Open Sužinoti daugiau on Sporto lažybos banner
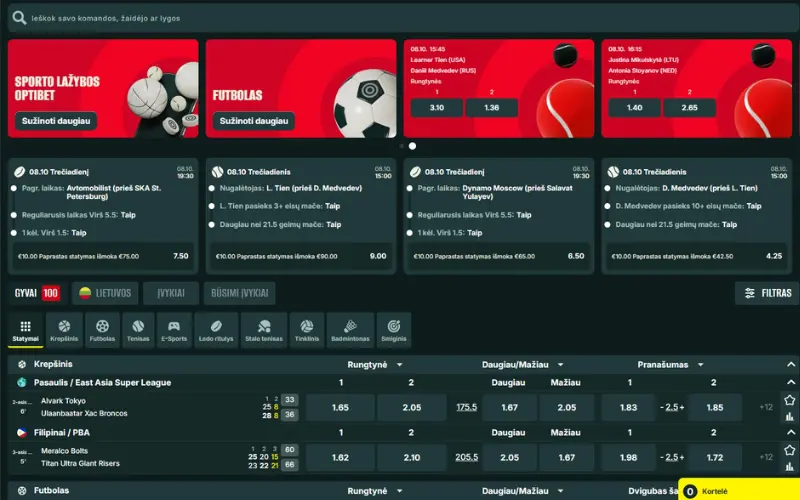The image size is (800, 500). tap(56, 121)
